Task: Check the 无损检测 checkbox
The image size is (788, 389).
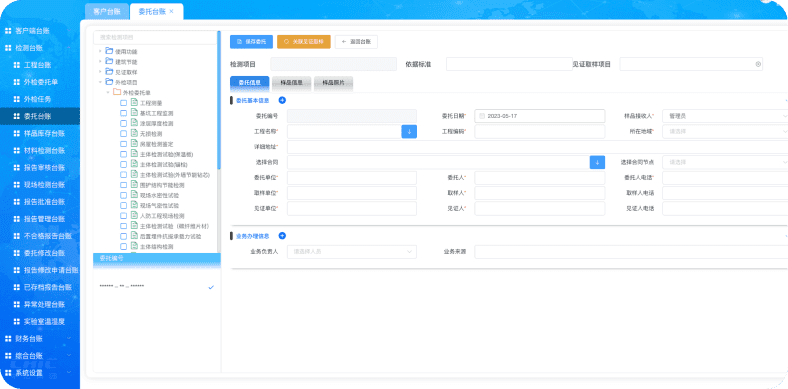Action: (124, 134)
